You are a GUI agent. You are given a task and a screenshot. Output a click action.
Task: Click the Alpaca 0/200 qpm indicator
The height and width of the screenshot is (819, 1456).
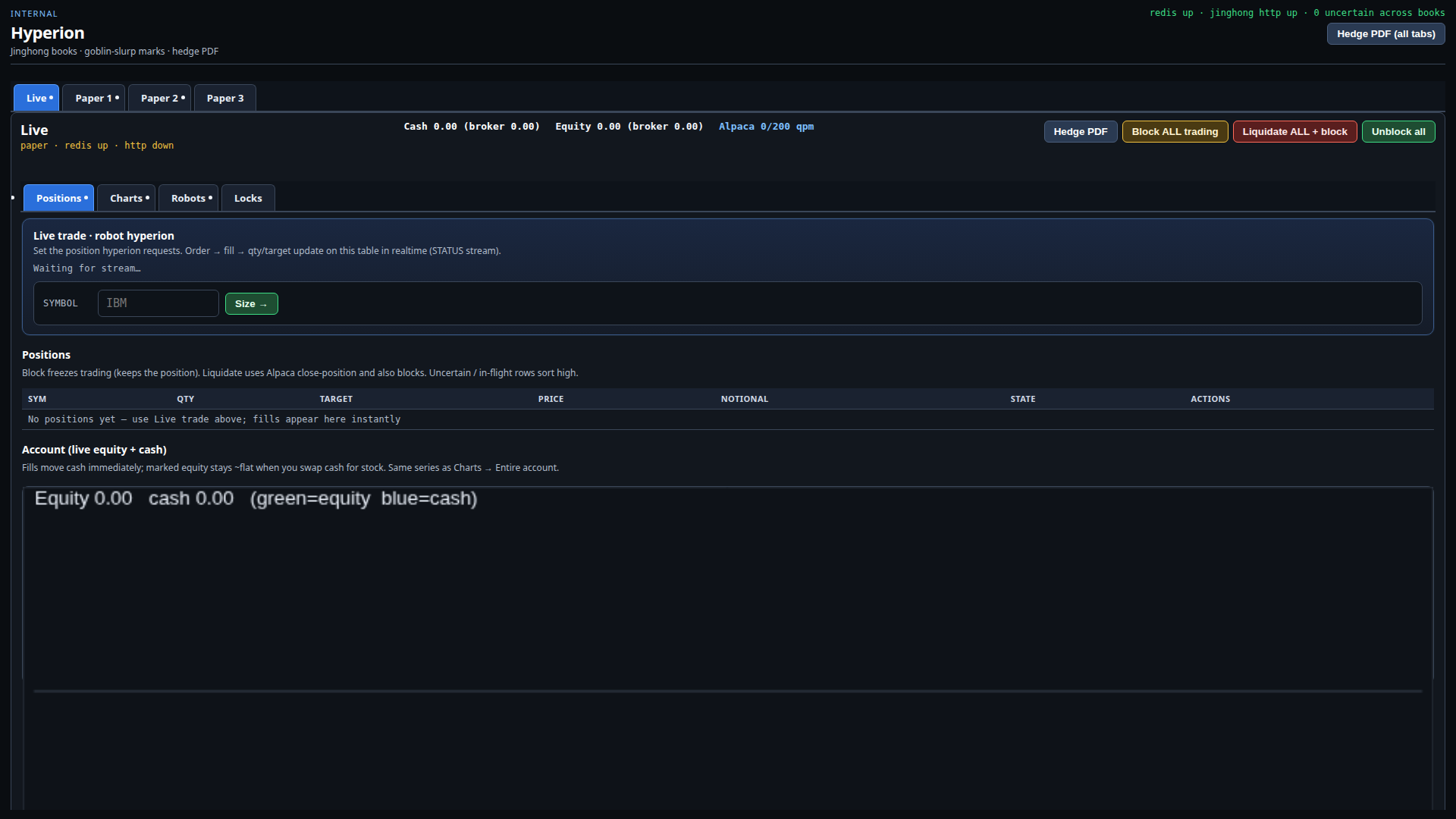[766, 127]
